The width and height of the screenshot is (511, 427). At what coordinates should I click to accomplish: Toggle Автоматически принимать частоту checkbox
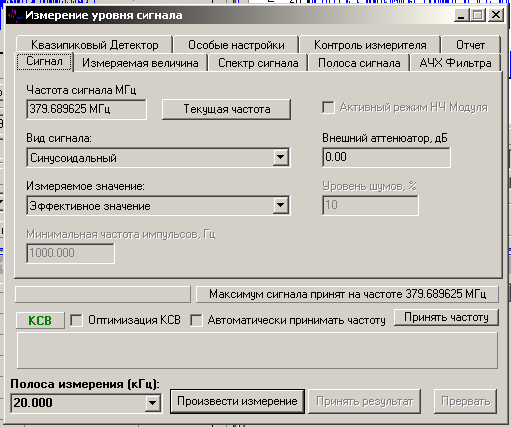point(196,321)
